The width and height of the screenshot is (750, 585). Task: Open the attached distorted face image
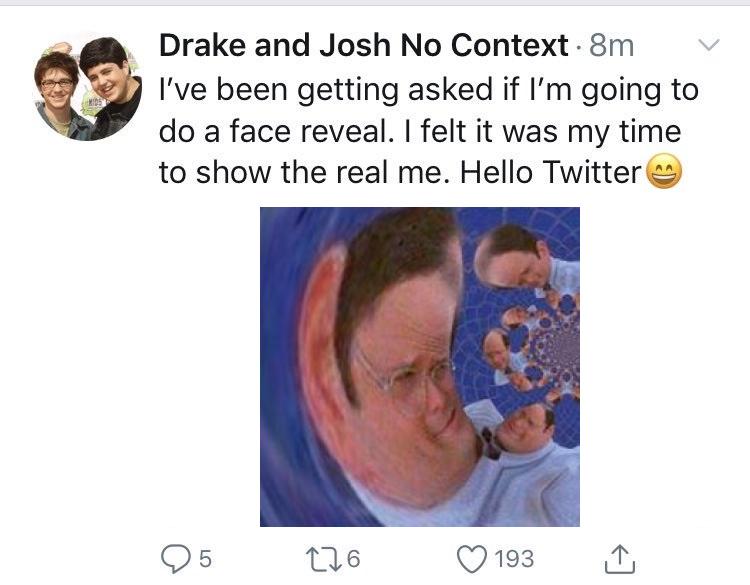pyautogui.click(x=419, y=366)
